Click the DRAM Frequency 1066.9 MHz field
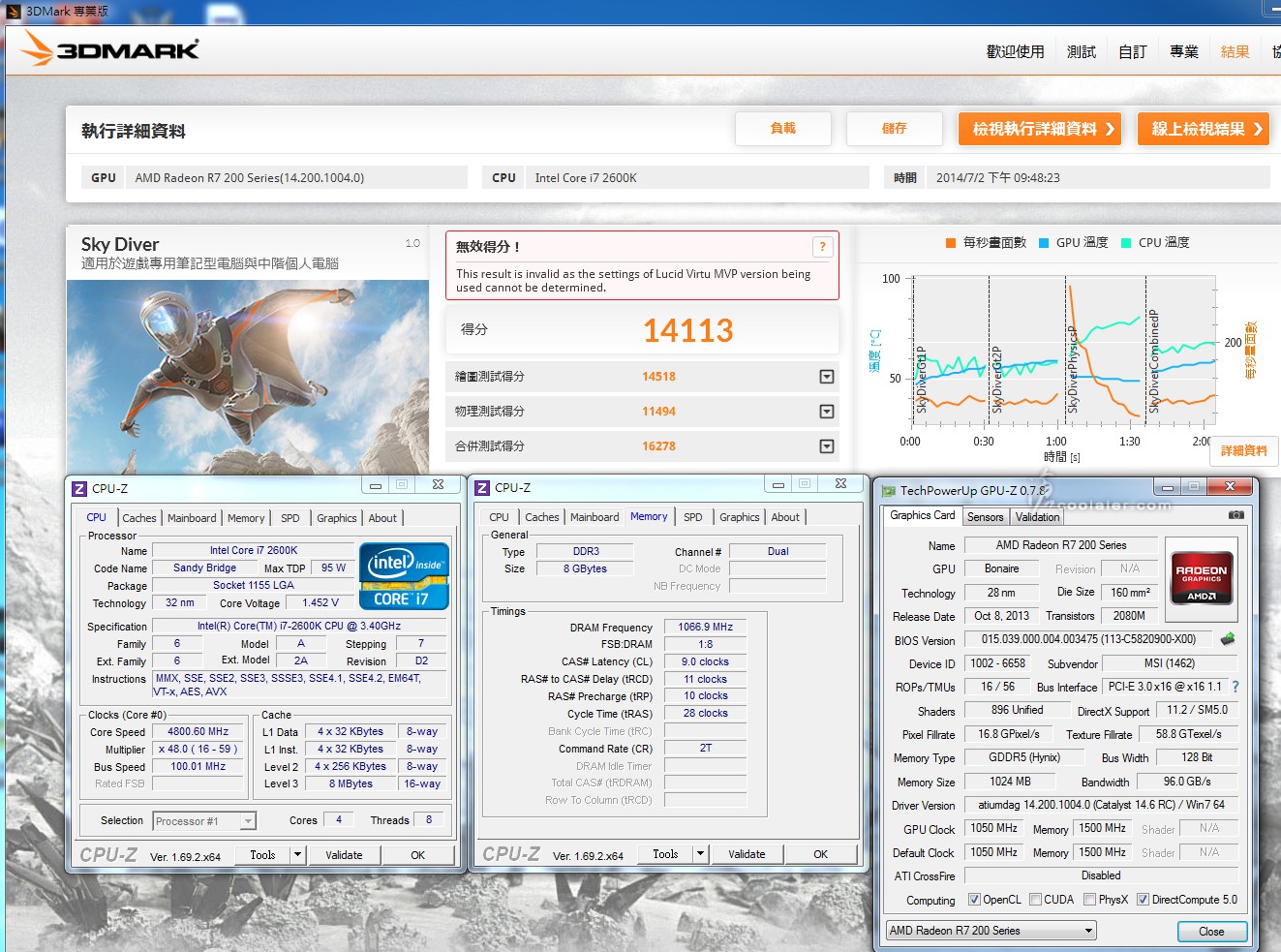This screenshot has height=952, width=1281. tap(706, 628)
